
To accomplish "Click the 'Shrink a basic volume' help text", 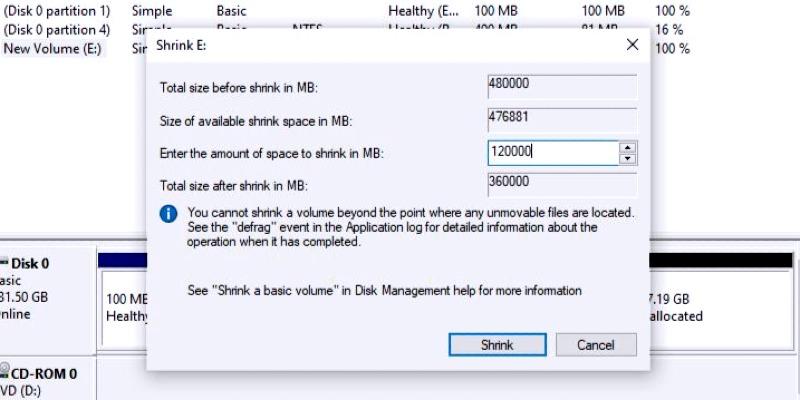I will [384, 291].
